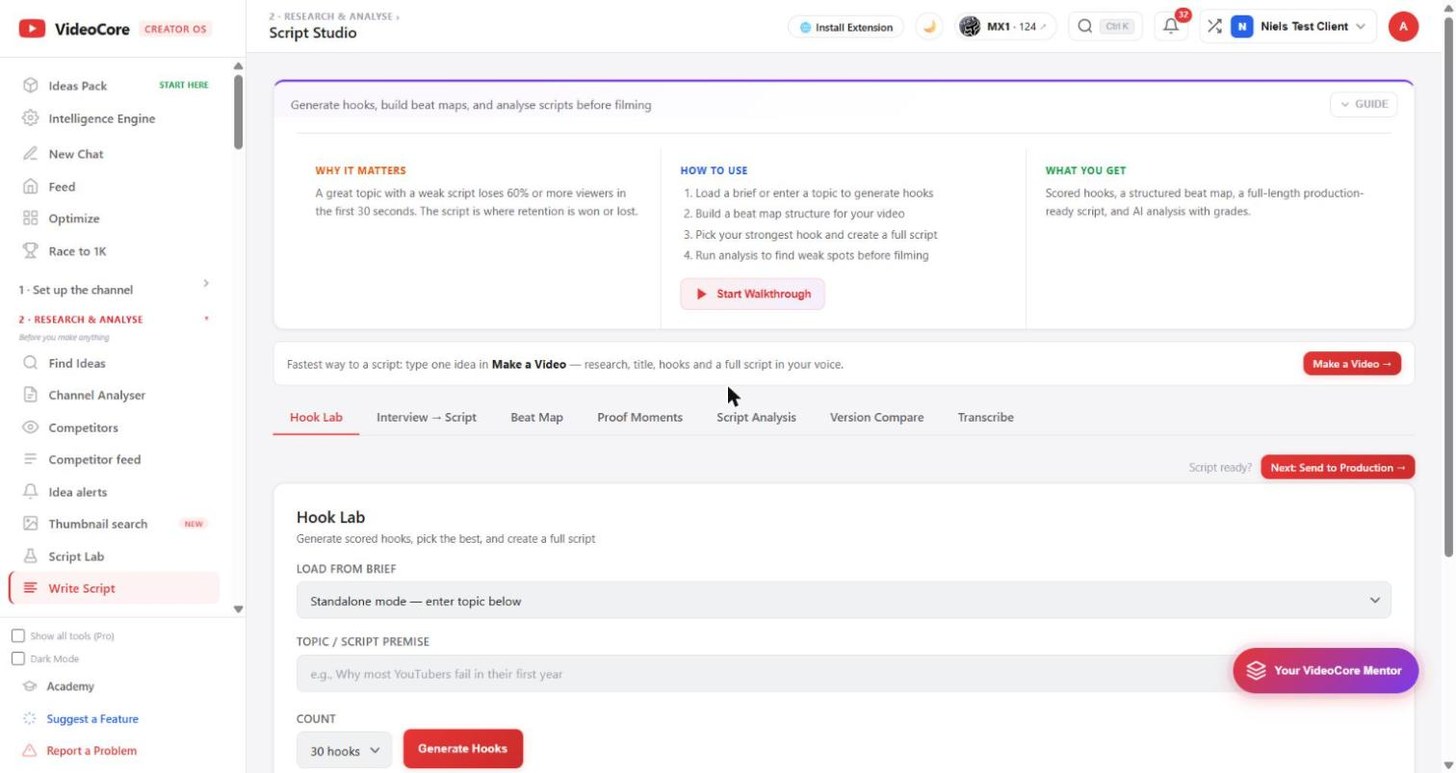Screen dimensions: 1456x773
Task: Click the Intelligence Engine gear icon
Action: pyautogui.click(x=30, y=118)
